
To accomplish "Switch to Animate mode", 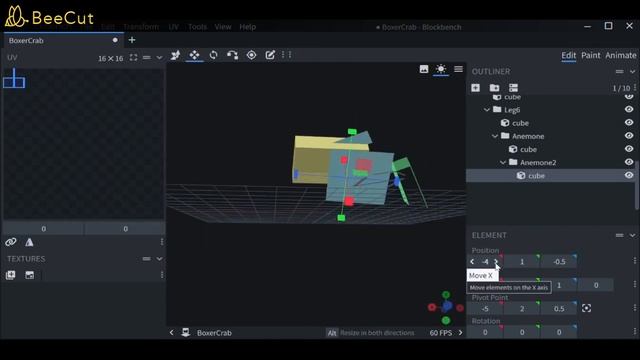I will (621, 55).
